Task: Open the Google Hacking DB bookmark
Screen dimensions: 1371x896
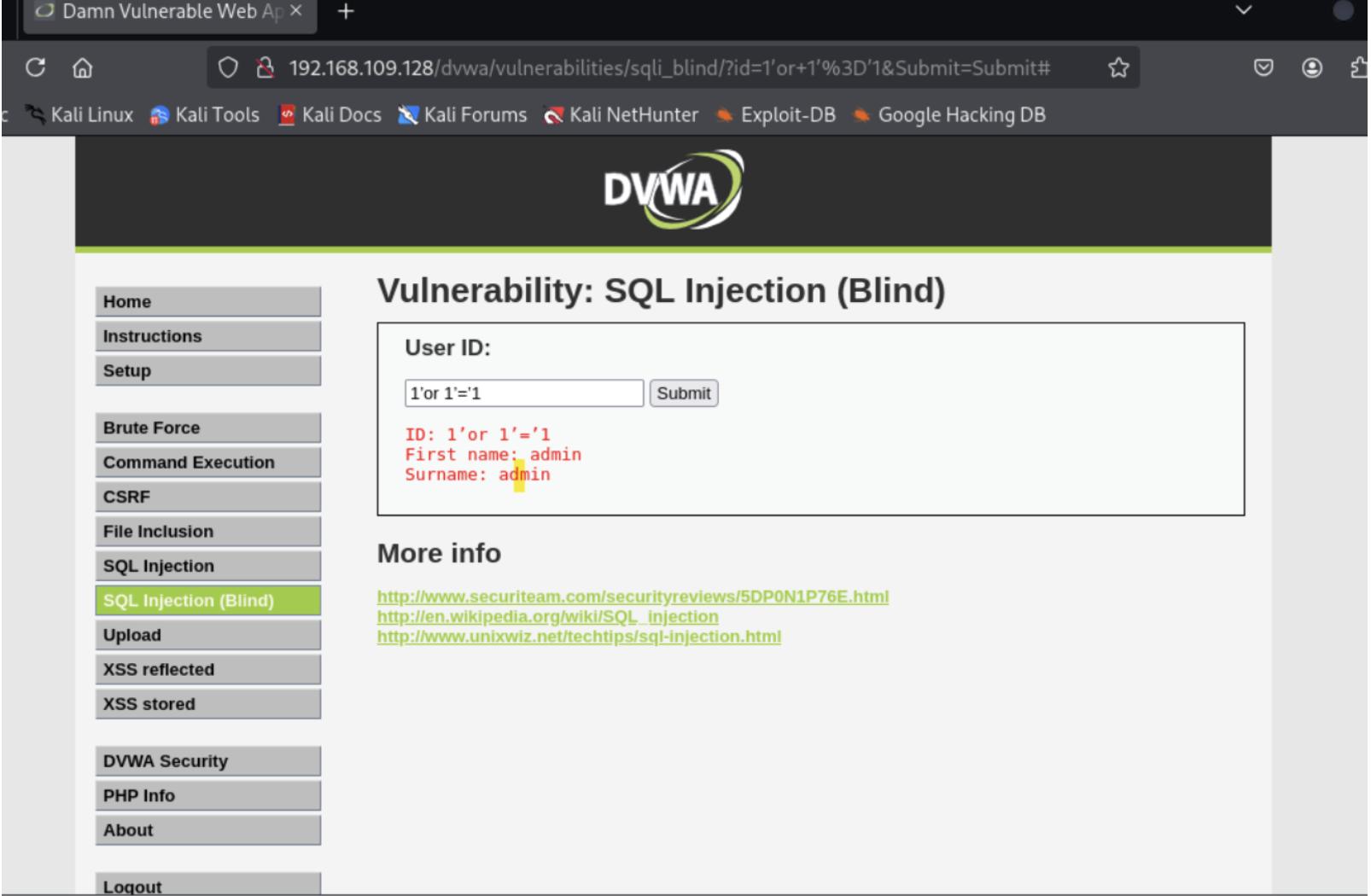Action: tap(949, 114)
